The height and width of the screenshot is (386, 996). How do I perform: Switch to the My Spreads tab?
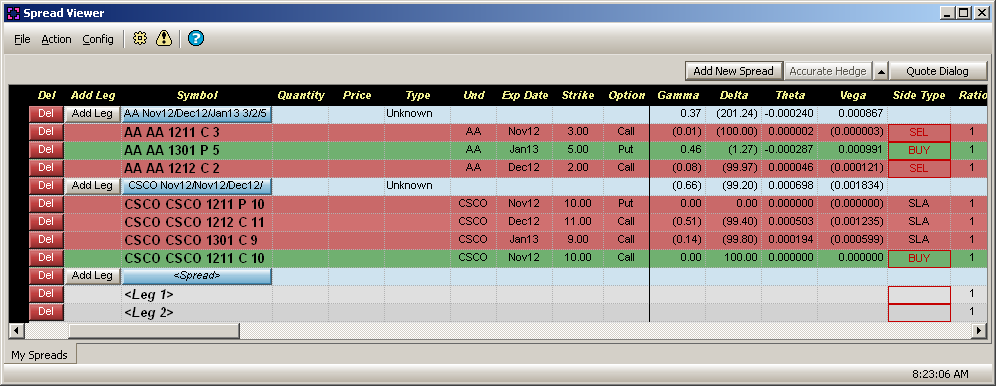(x=39, y=355)
